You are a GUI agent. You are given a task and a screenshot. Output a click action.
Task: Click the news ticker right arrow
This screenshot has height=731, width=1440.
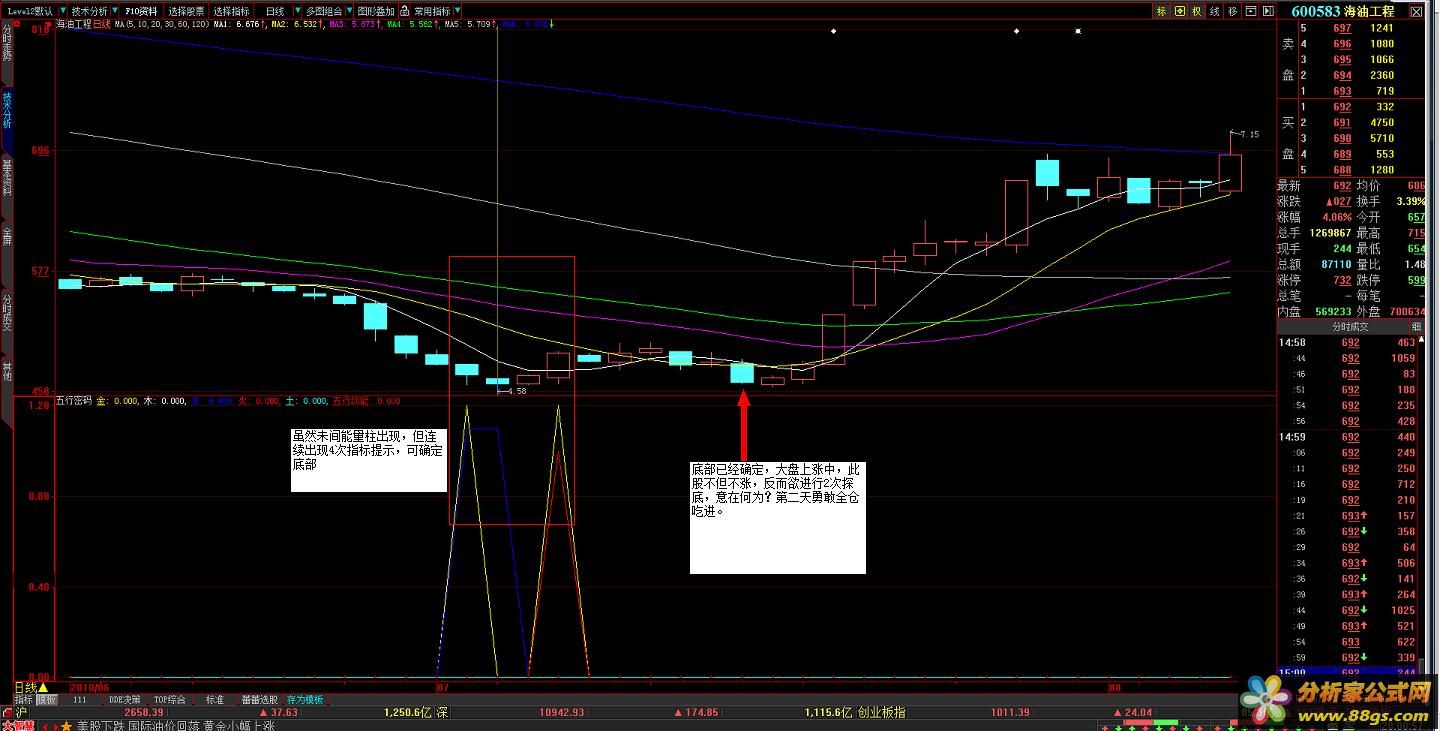(x=56, y=726)
